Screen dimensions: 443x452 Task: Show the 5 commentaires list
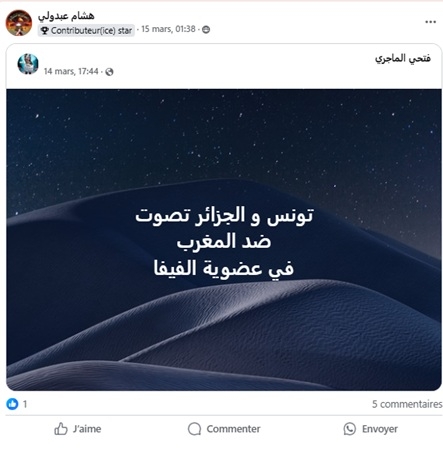(407, 404)
